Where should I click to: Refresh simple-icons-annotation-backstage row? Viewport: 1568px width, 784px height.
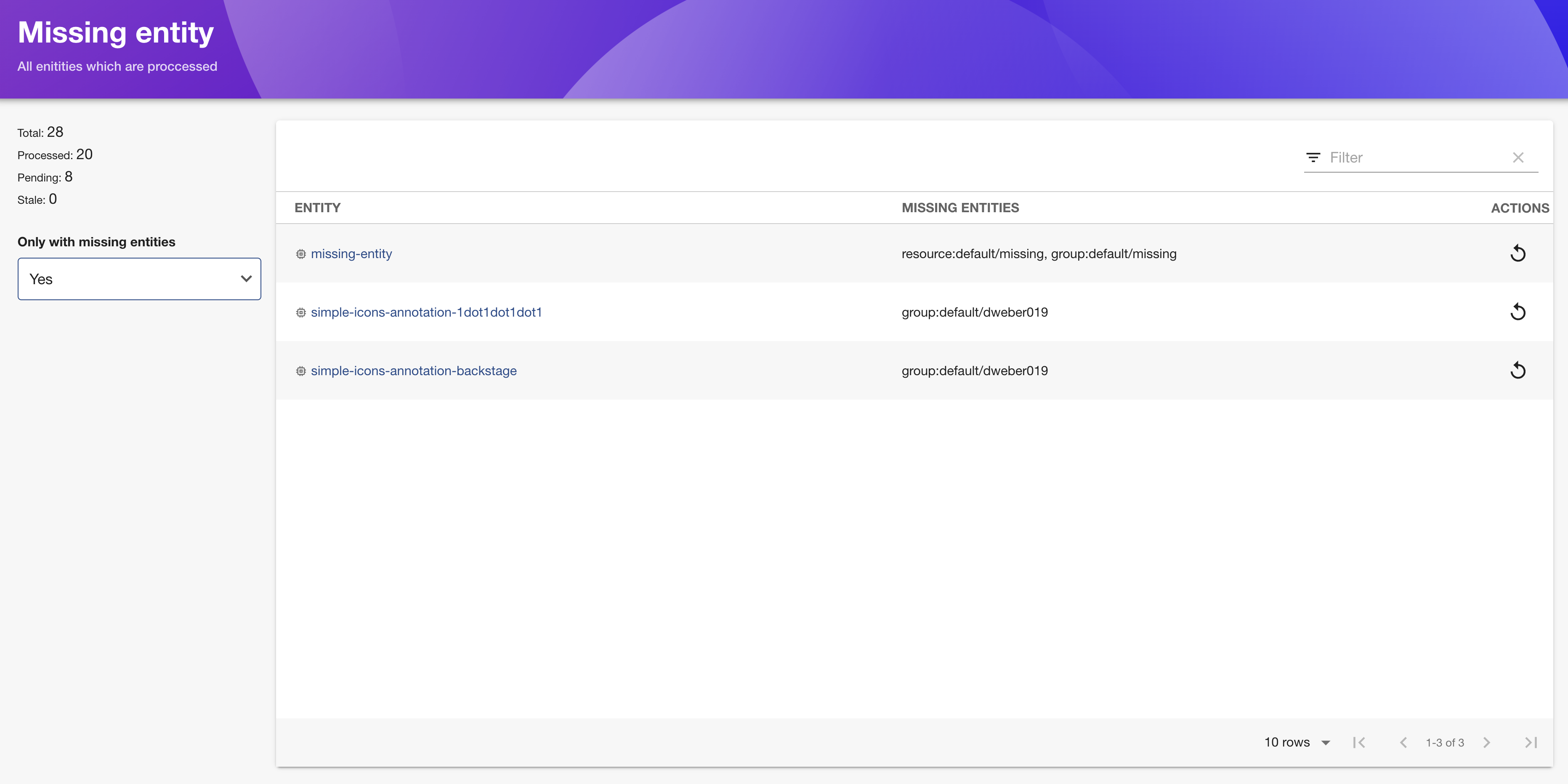1518,371
